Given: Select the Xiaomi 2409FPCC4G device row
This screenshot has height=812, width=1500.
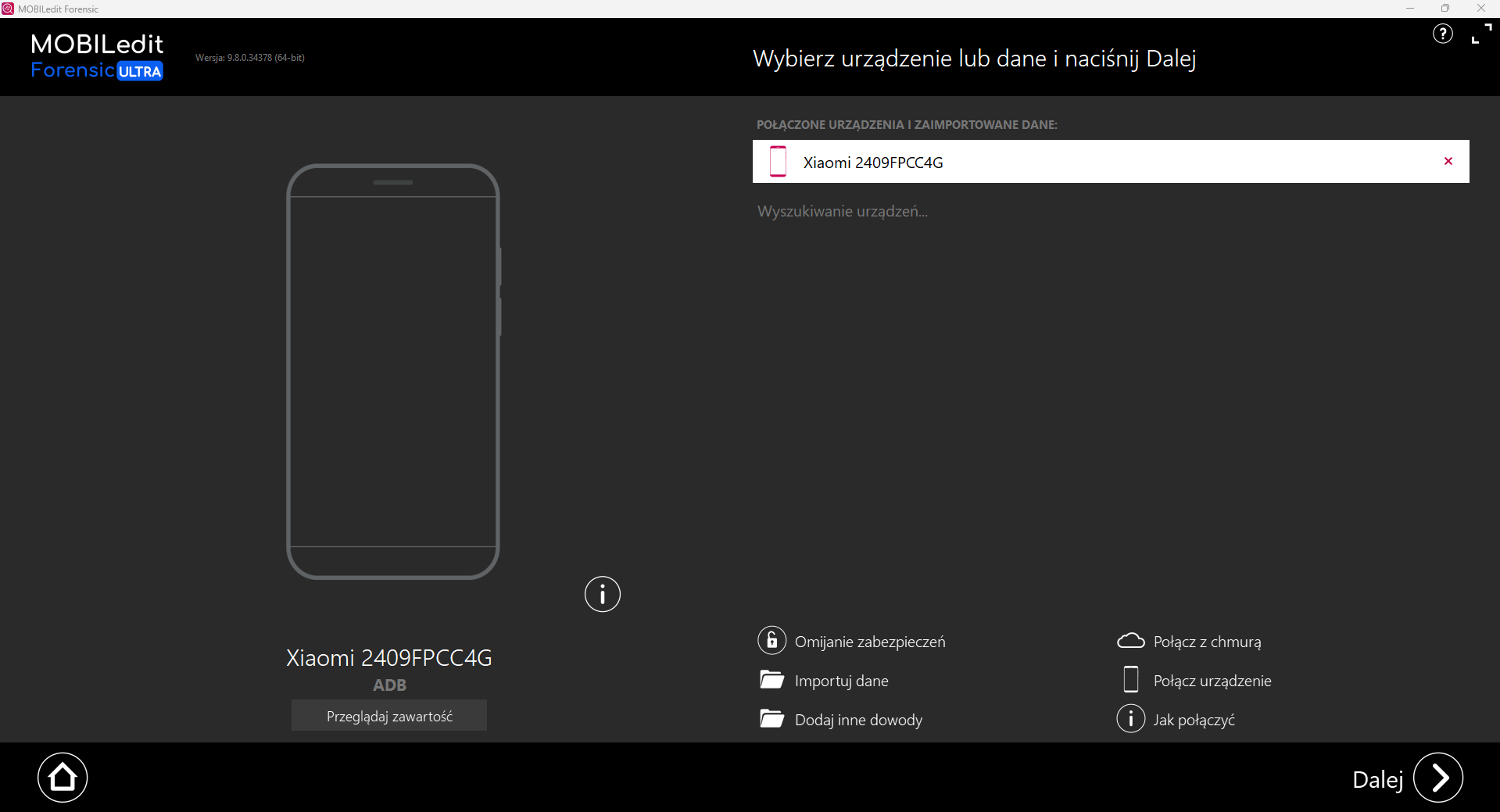Looking at the screenshot, I should tap(1111, 161).
